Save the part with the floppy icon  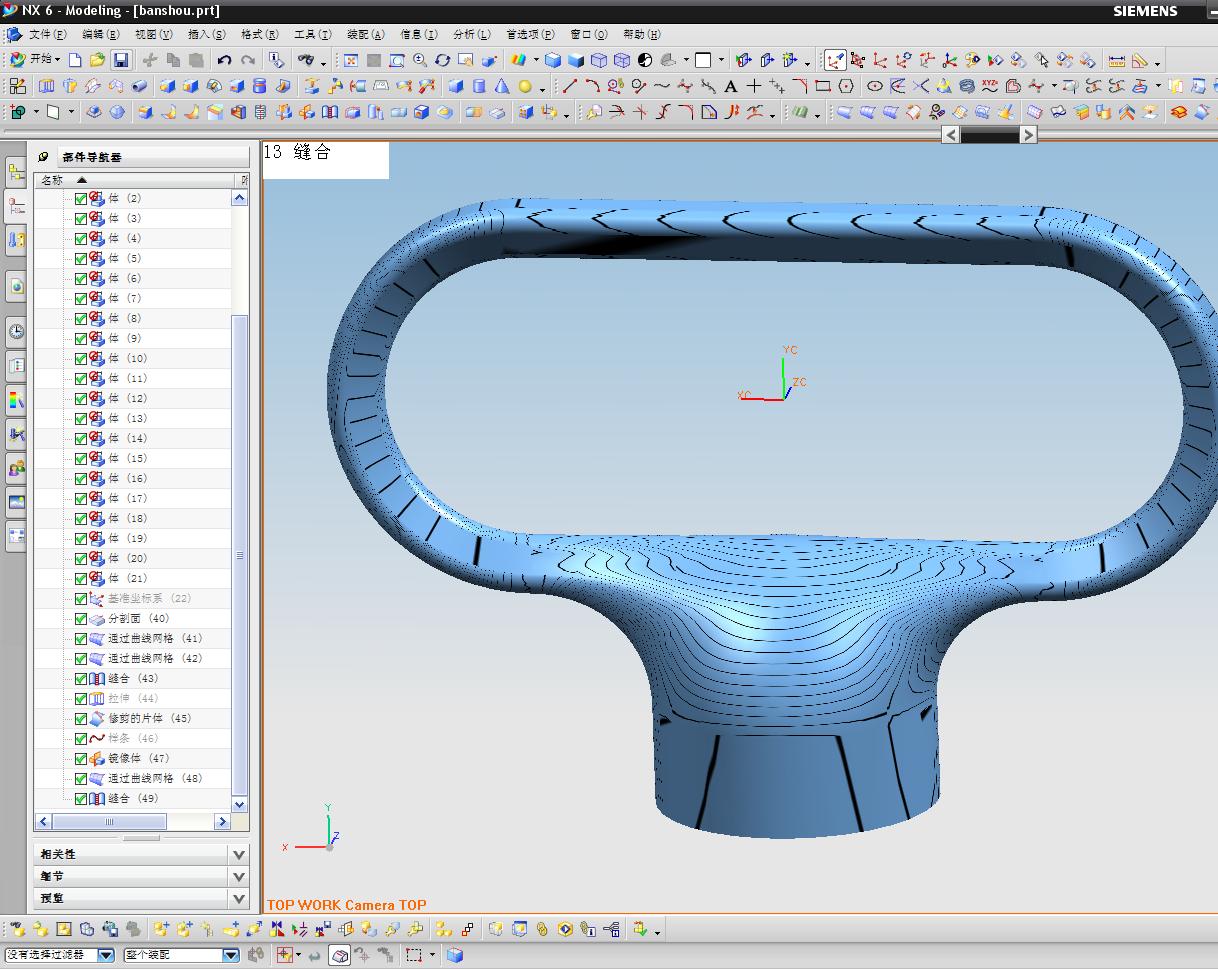[120, 60]
